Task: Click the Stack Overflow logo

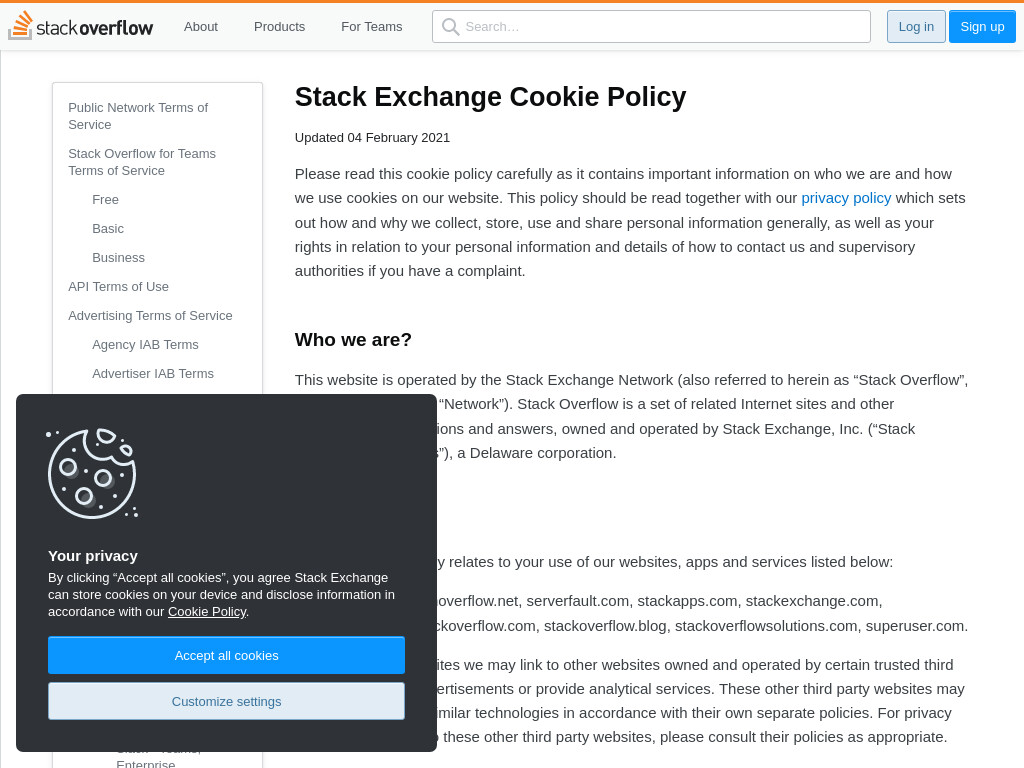Action: pyautogui.click(x=80, y=26)
